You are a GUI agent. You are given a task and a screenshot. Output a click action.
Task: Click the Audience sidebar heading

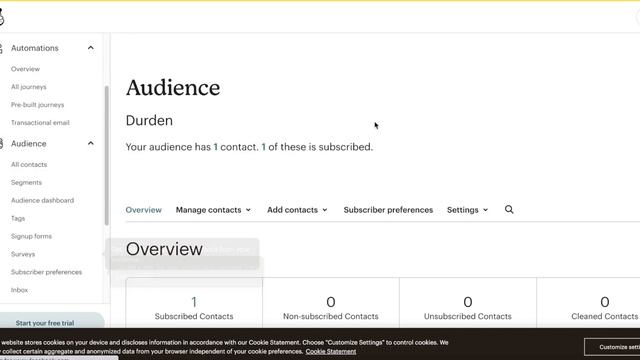coord(29,144)
